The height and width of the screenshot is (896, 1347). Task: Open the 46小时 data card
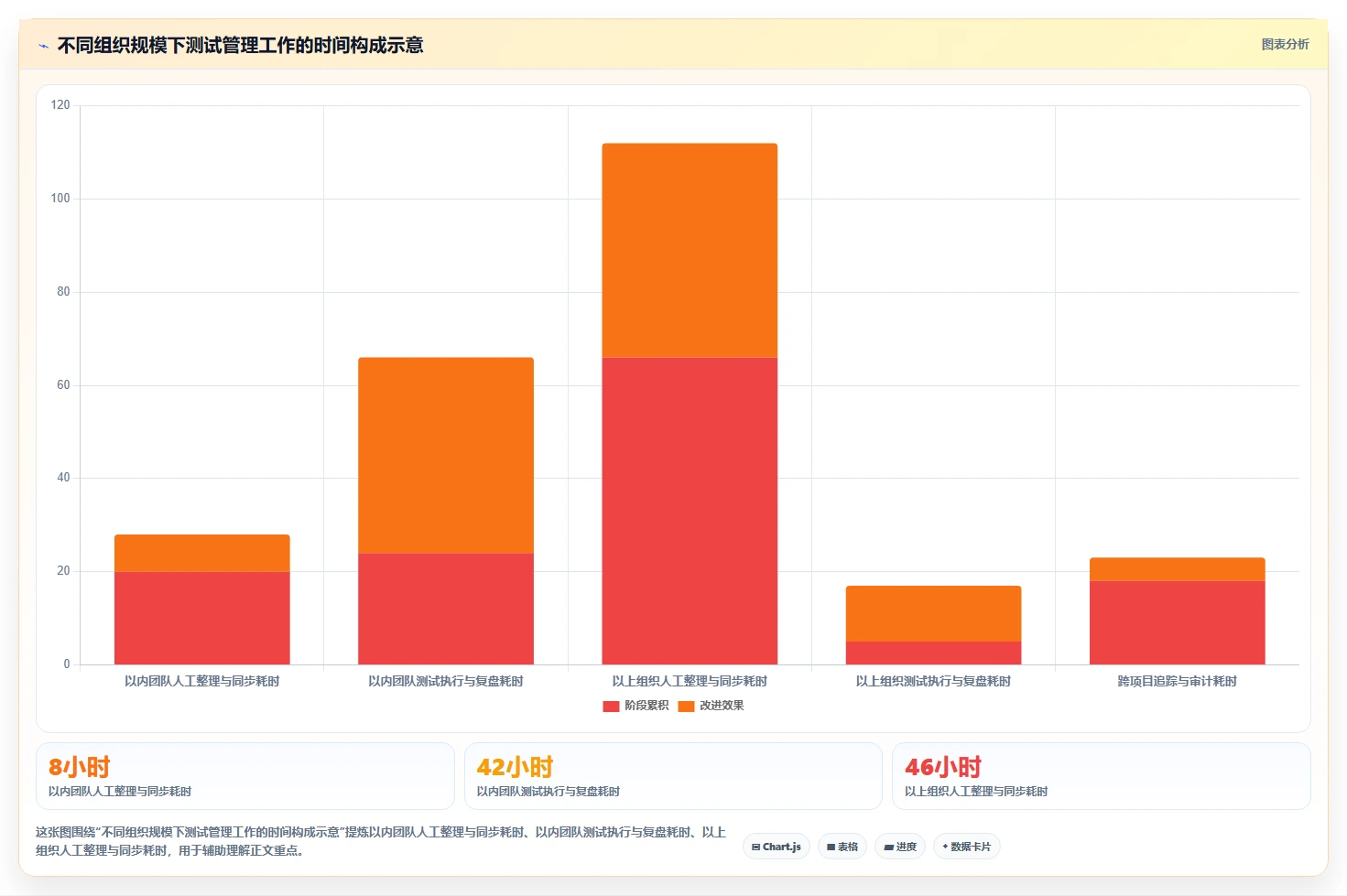point(1102,776)
